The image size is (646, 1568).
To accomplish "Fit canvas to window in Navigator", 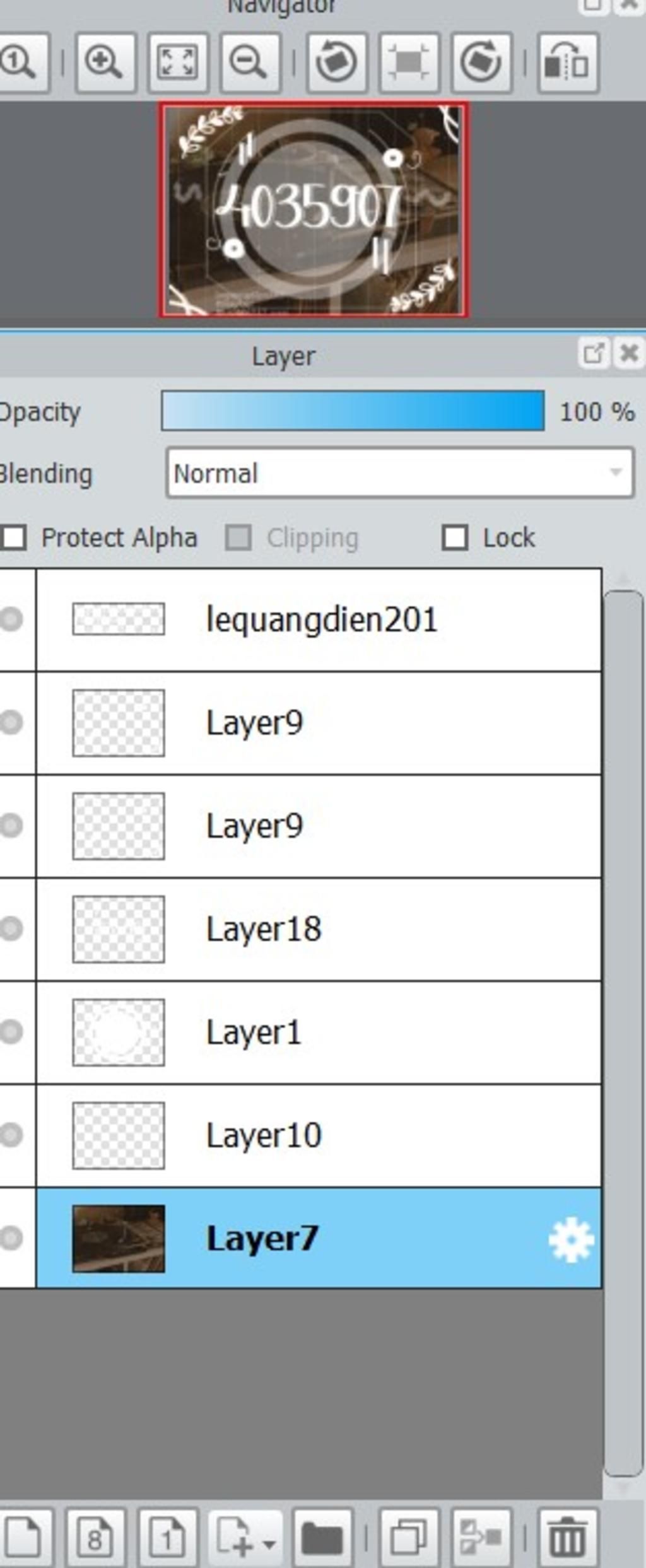I will [177, 63].
